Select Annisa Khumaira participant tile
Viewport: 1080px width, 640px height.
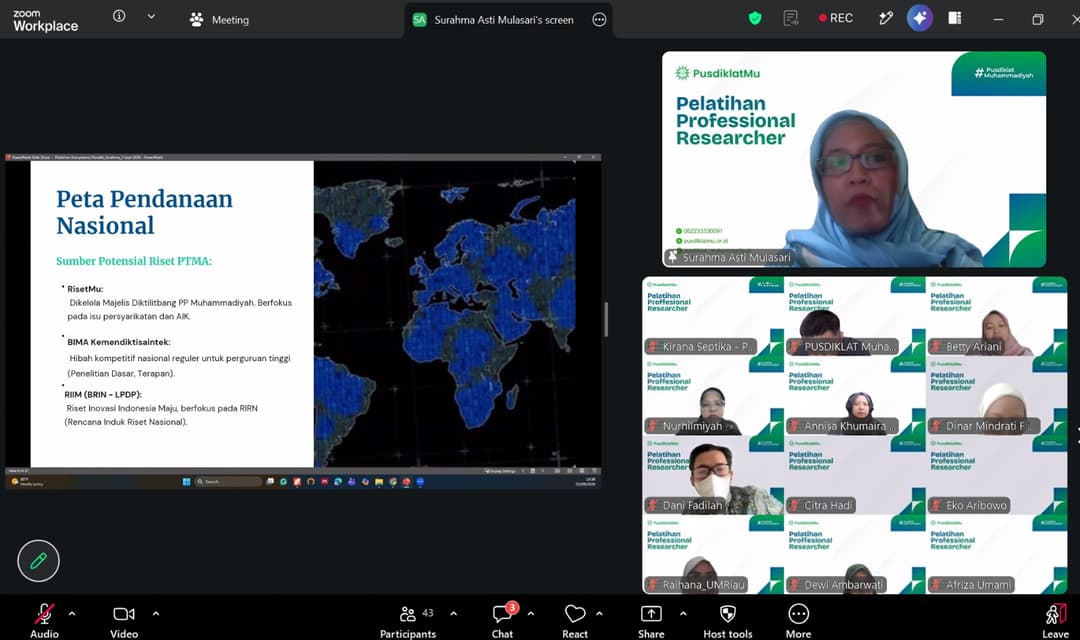coord(855,396)
